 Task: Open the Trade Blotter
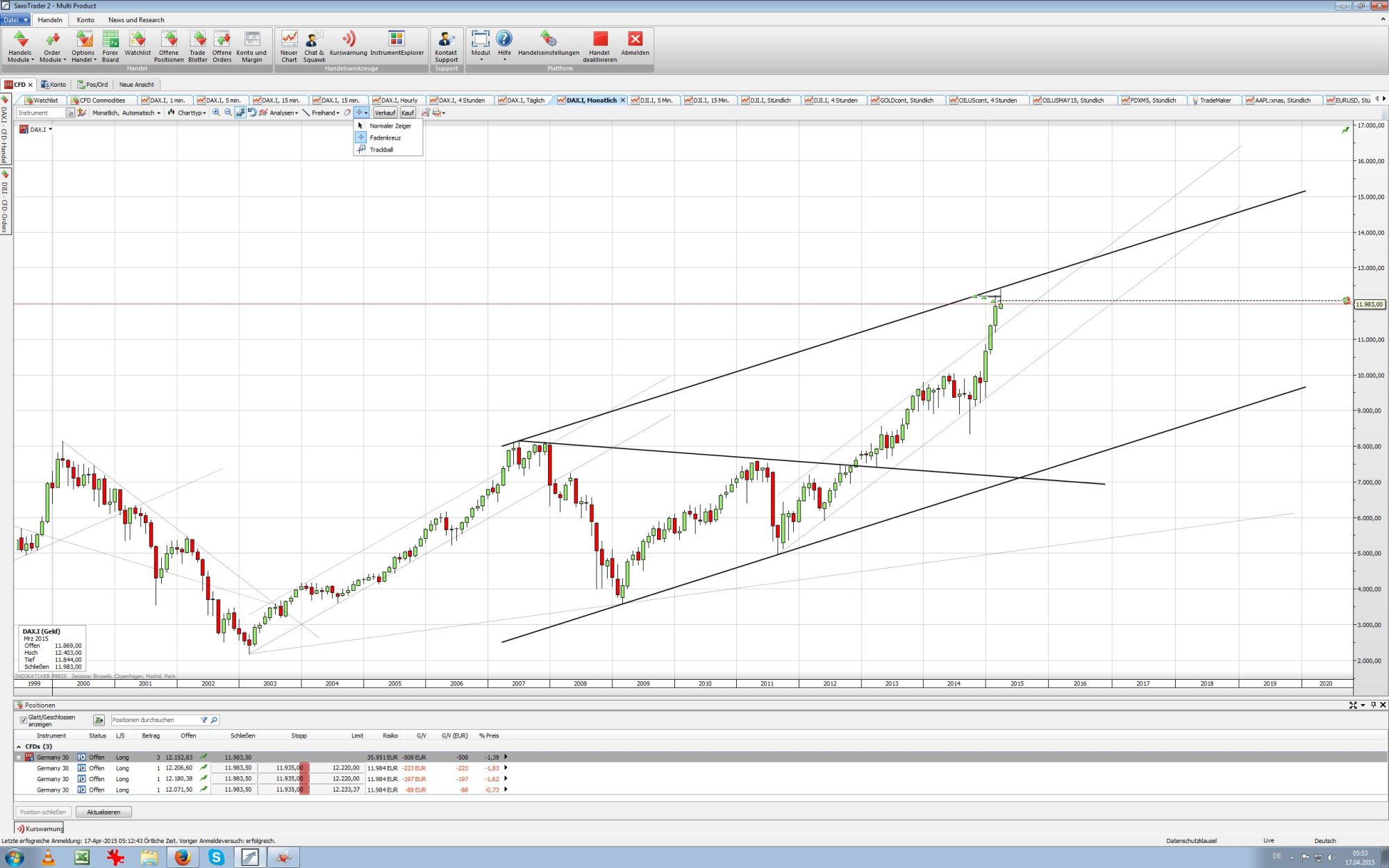(x=197, y=45)
